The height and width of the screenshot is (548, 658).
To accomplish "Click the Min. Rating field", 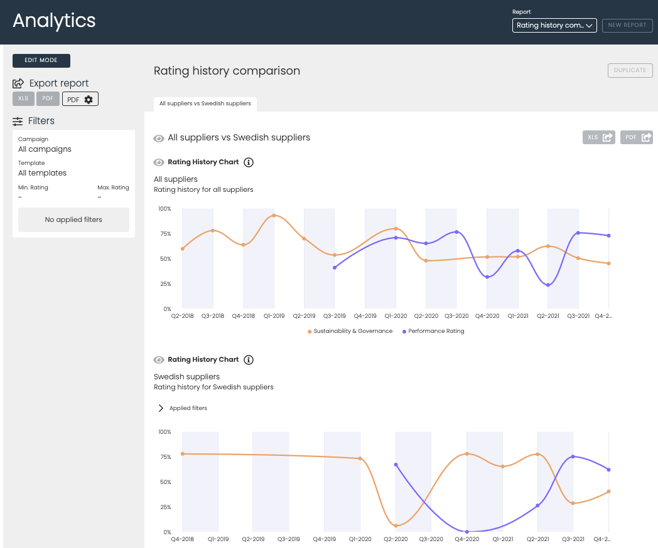I will pyautogui.click(x=33, y=193).
